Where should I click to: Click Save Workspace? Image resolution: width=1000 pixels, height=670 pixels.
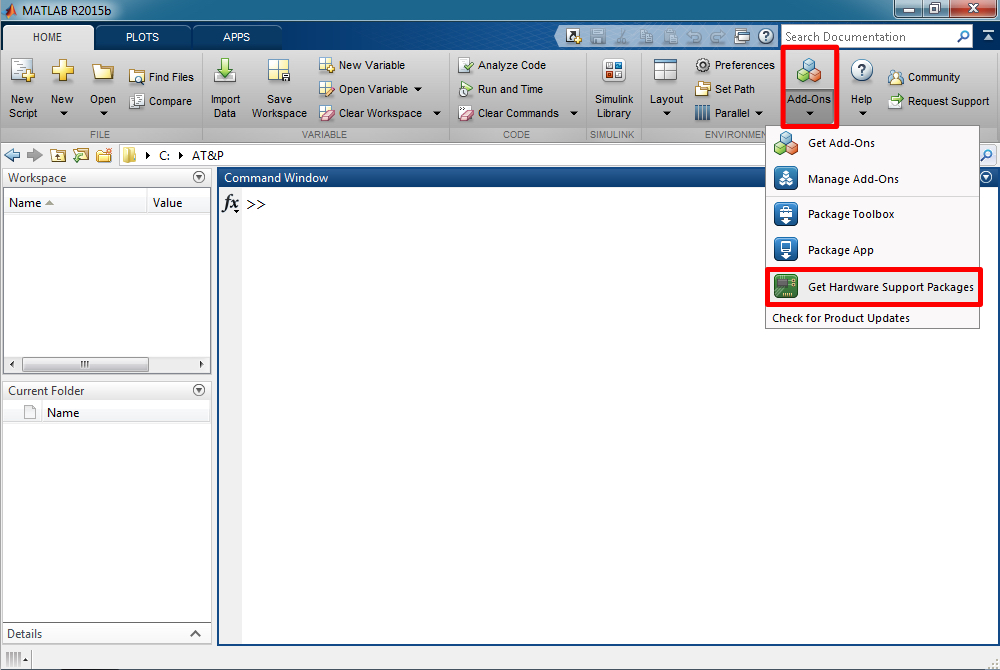coord(279,88)
